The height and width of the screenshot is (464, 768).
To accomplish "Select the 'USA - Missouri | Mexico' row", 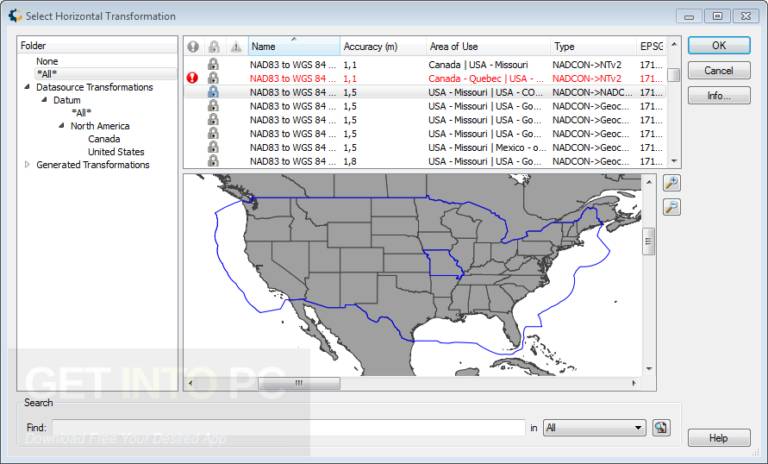I will pos(425,147).
